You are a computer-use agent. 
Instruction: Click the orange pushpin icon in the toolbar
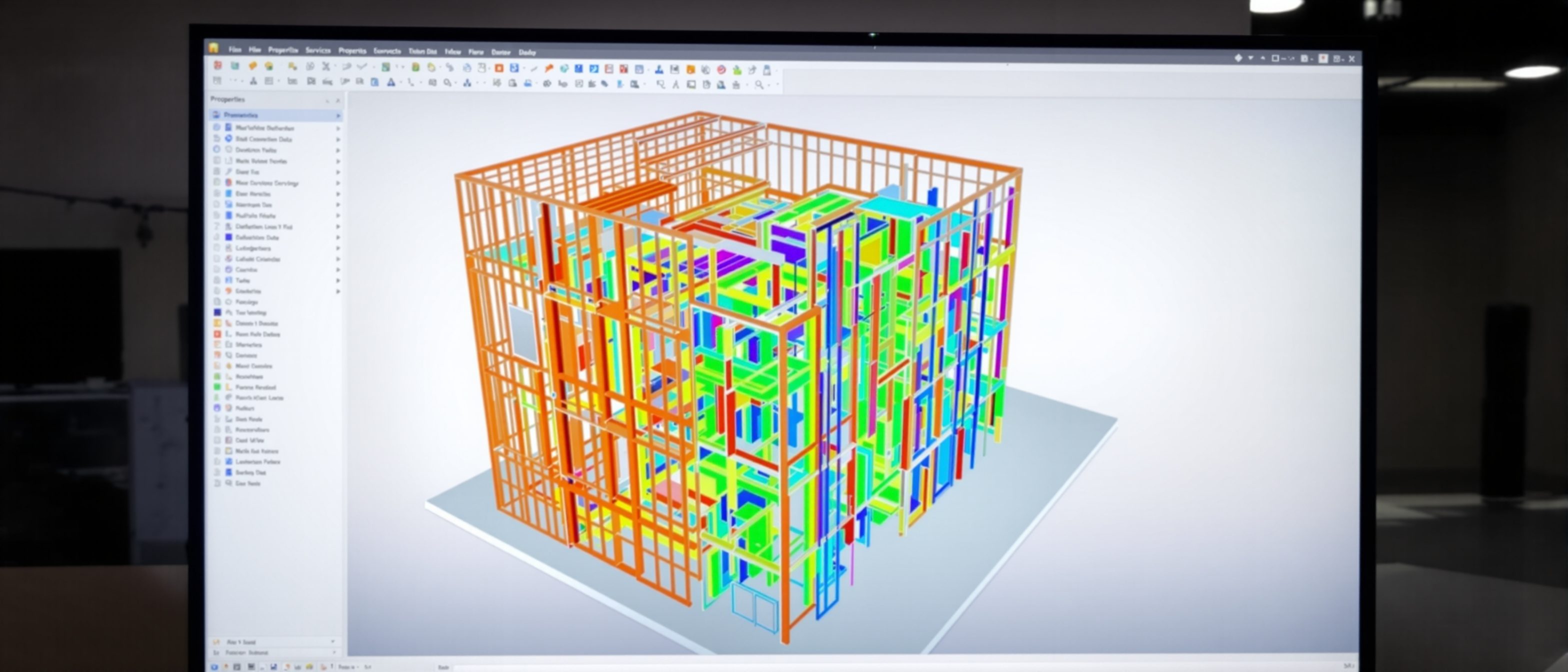coord(549,69)
